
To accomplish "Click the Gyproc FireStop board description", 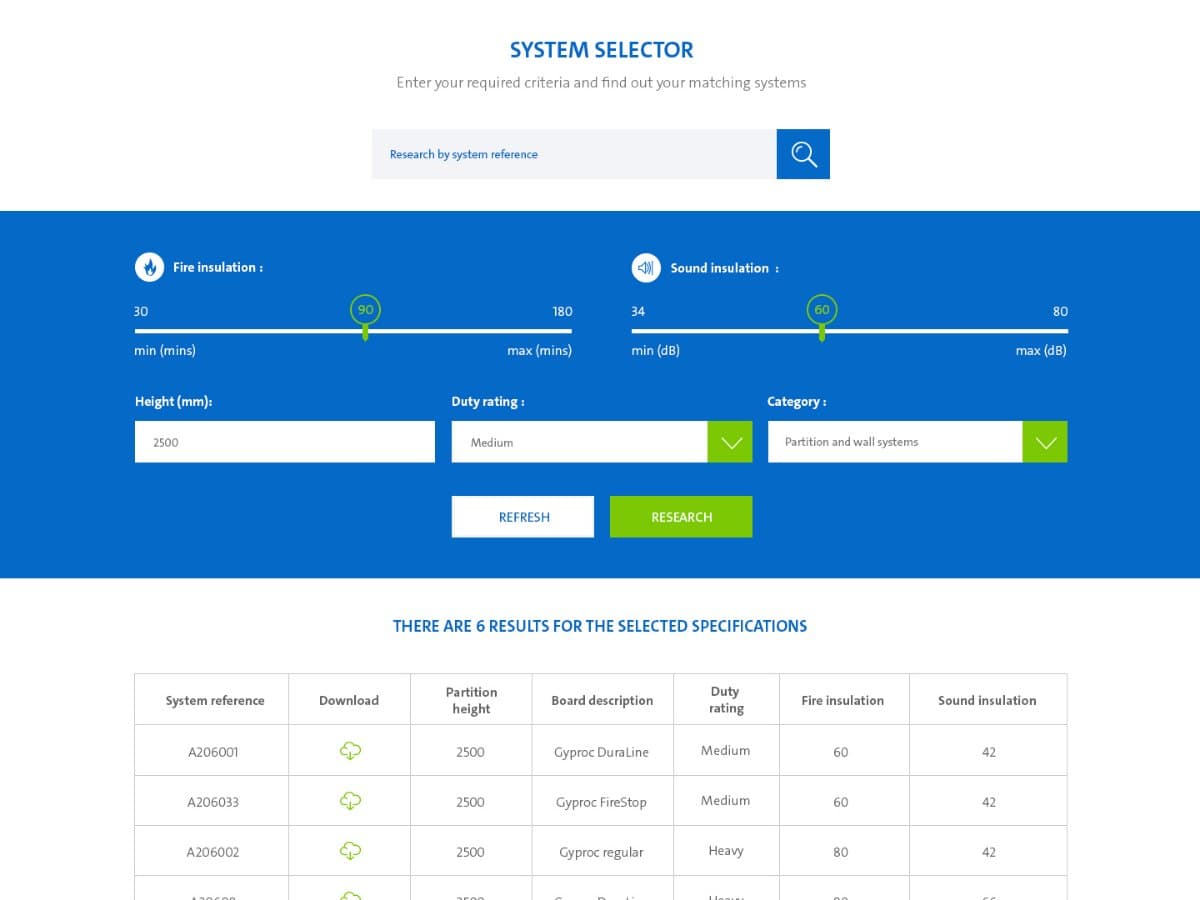I will [602, 802].
